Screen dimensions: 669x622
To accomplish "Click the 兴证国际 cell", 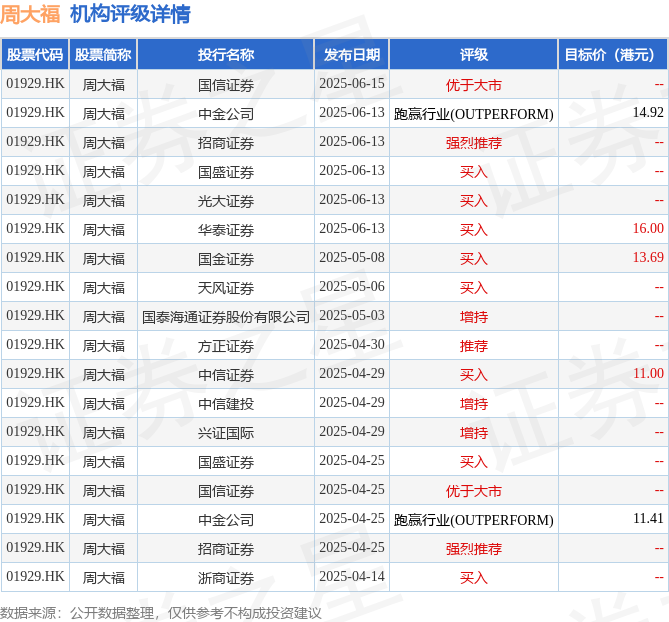I will click(x=226, y=433).
